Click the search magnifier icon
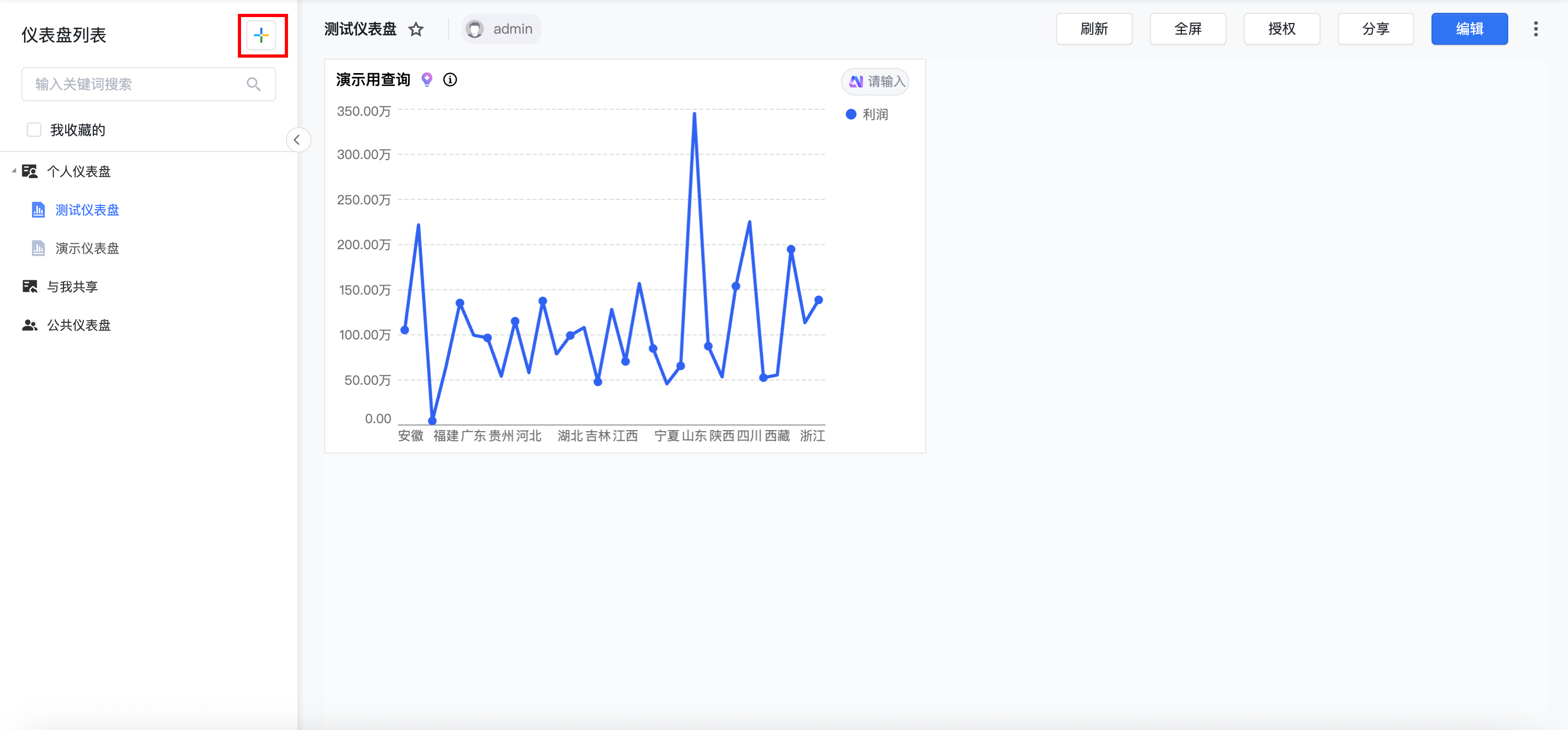 [253, 84]
